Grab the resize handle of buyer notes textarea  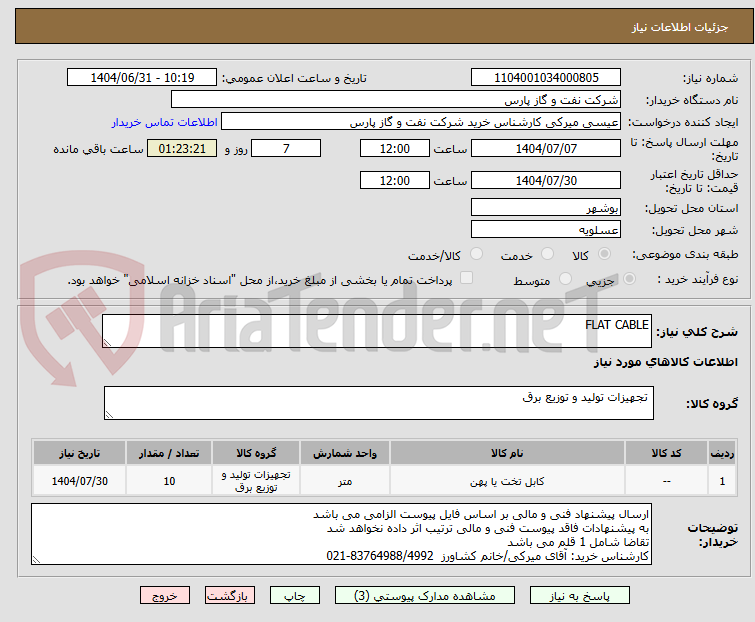(36, 560)
